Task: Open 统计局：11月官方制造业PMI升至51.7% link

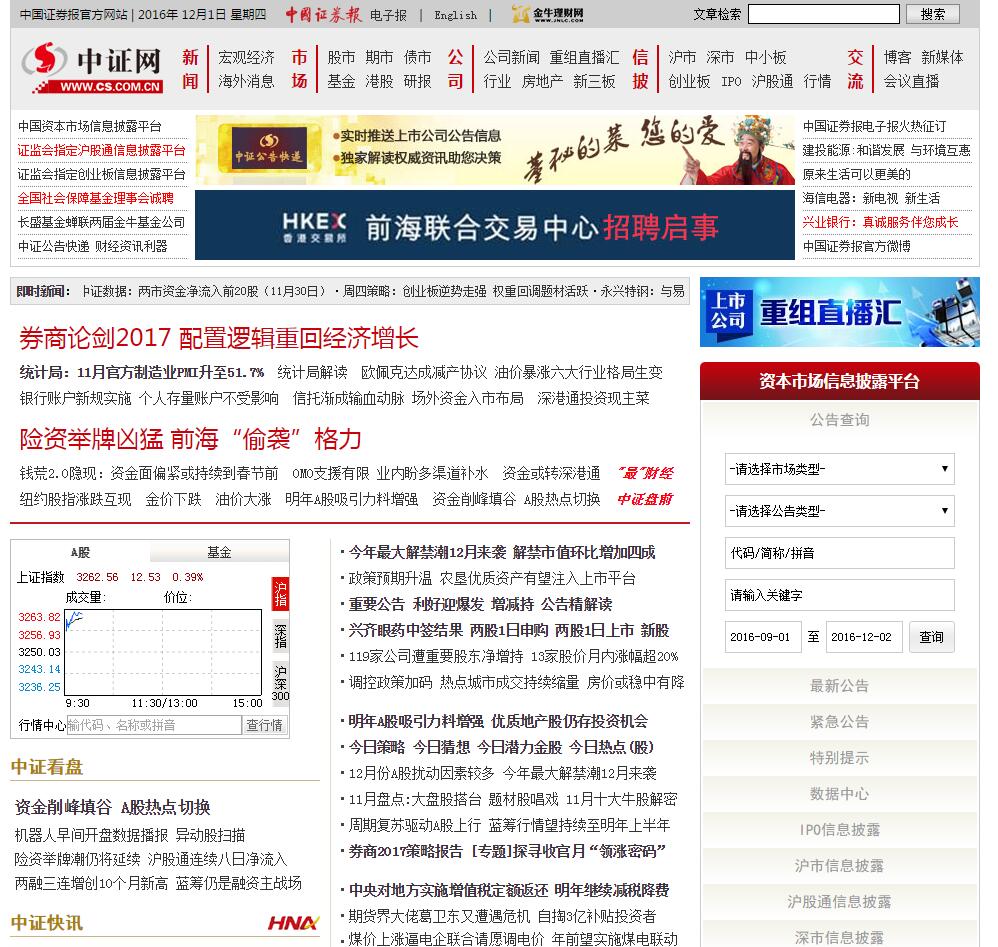Action: (x=142, y=372)
